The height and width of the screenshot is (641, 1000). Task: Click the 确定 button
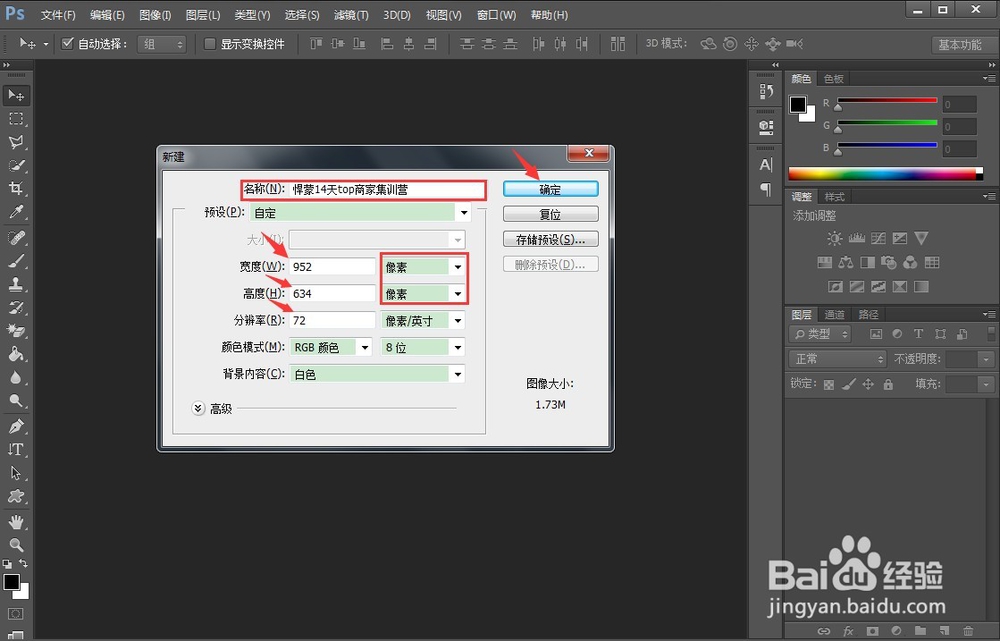pyautogui.click(x=550, y=189)
